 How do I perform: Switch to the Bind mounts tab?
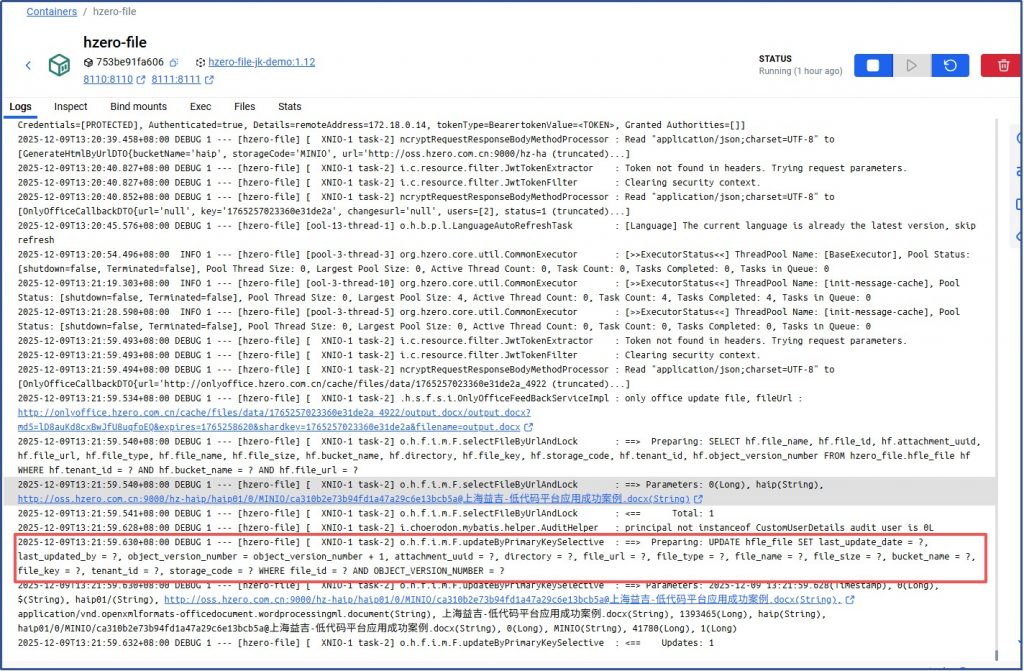coord(138,106)
